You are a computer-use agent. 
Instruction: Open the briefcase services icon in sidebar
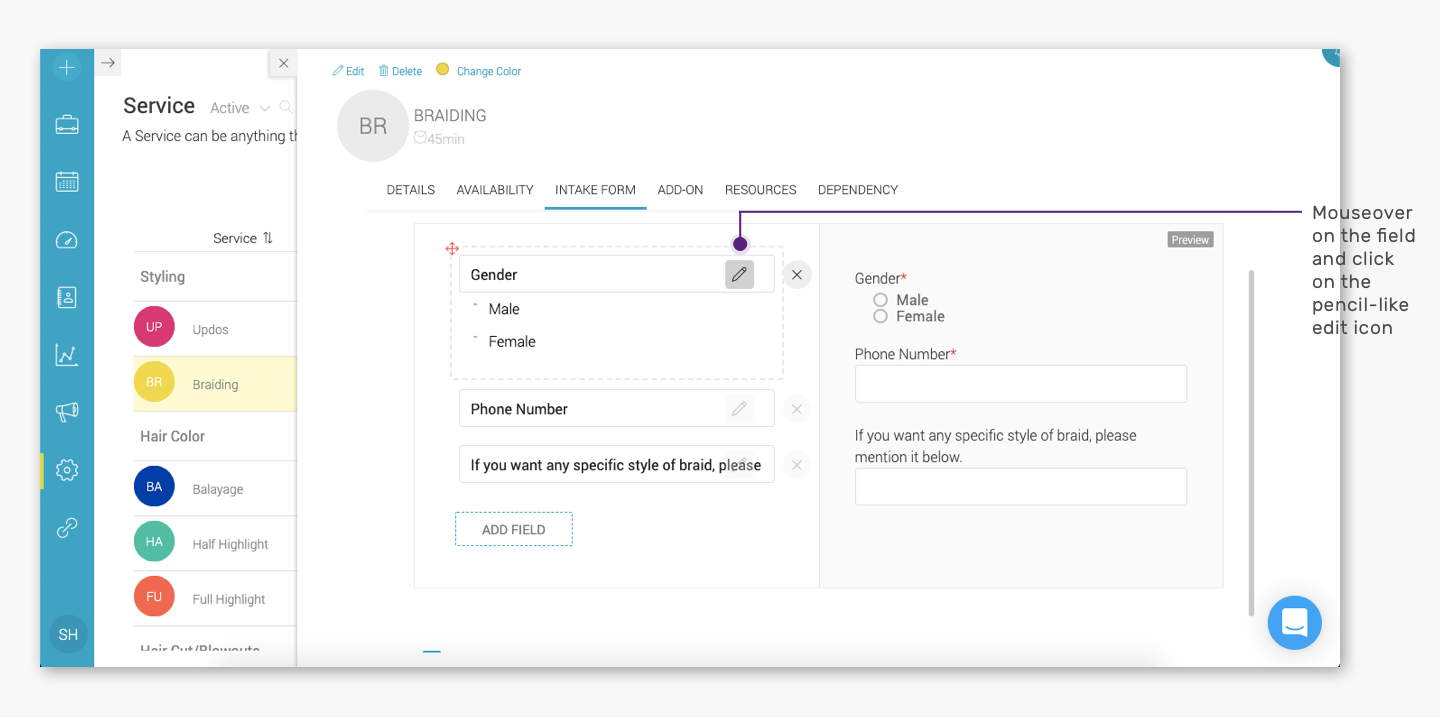(67, 125)
